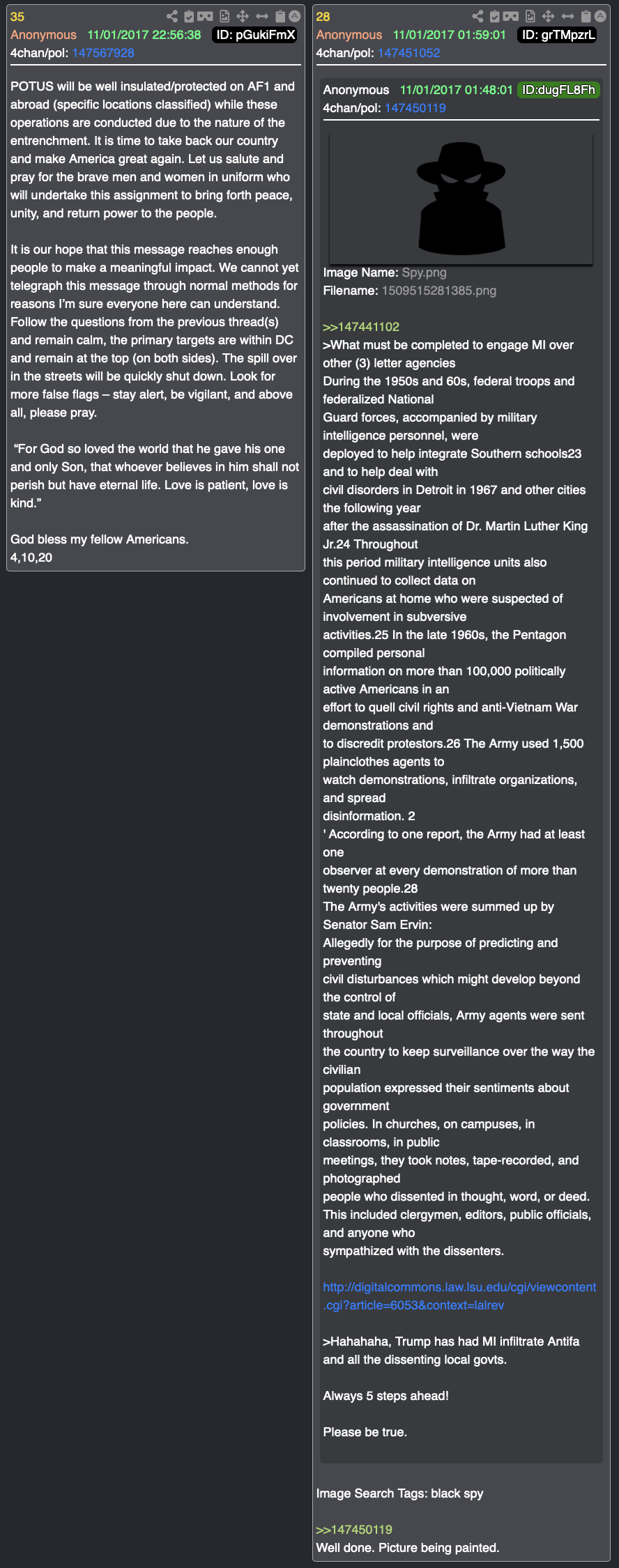
Task: Open 4chan/pol link 147451052
Action: [x=409, y=53]
